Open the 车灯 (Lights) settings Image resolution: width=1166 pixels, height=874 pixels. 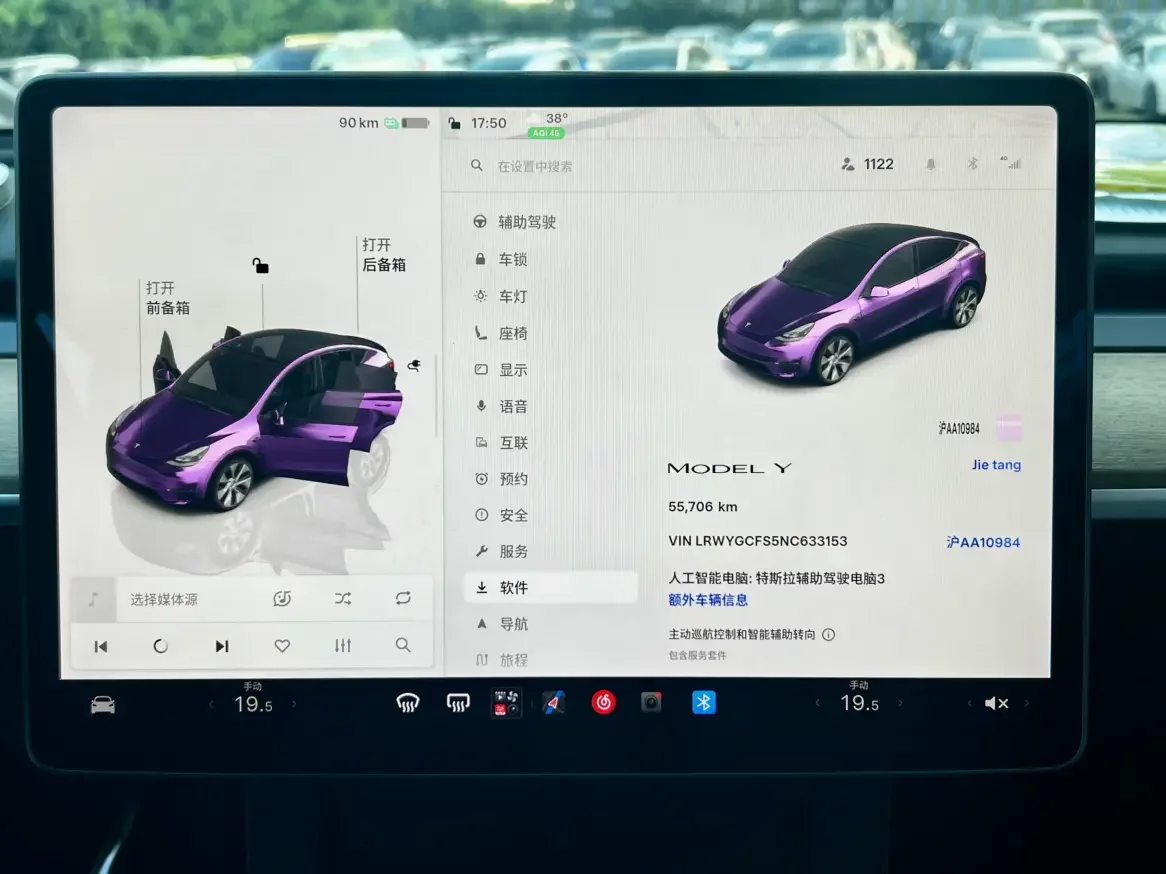pos(500,296)
